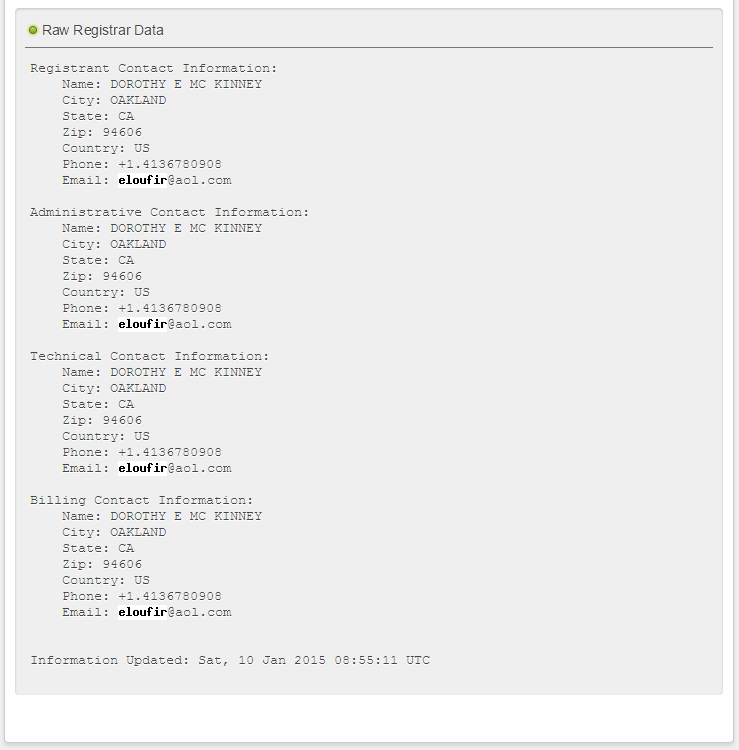Click the Administrative Contact Information heading
This screenshot has height=750, width=739.
coord(169,212)
